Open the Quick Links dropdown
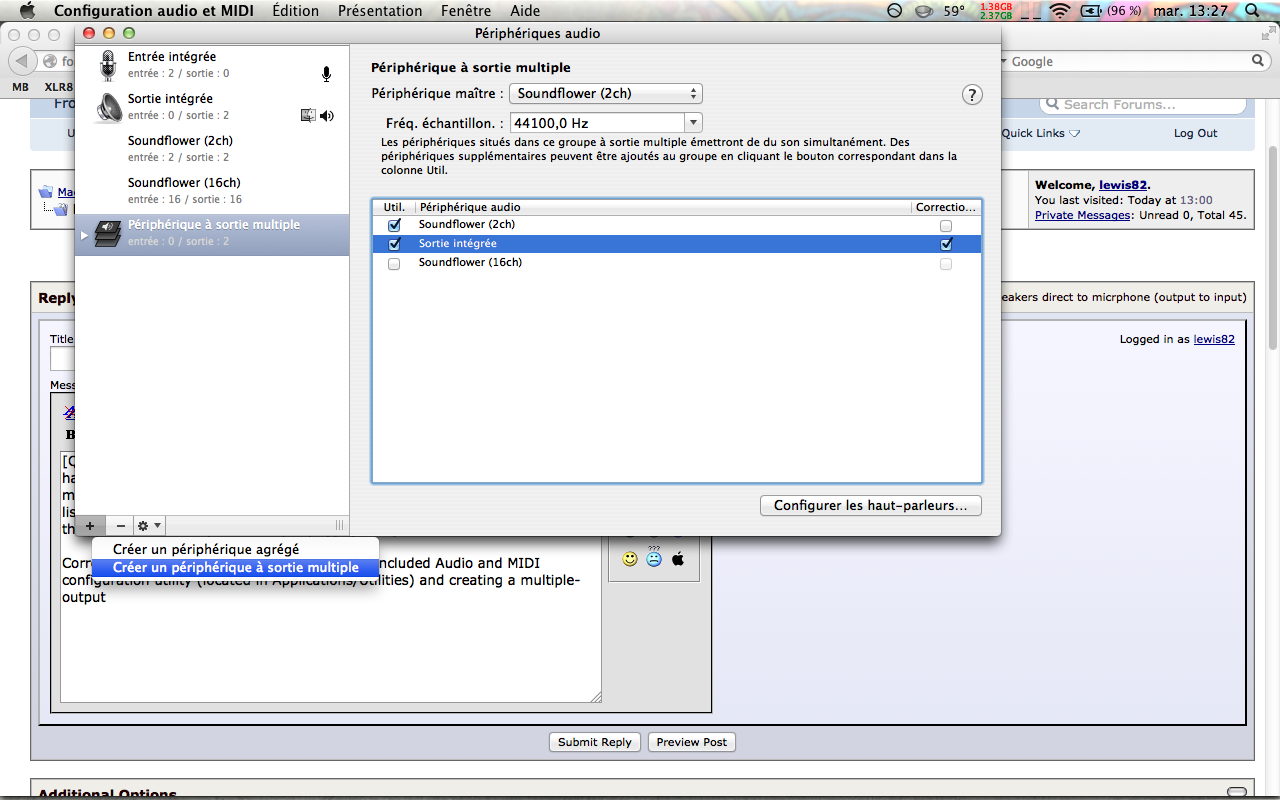Image resolution: width=1280 pixels, height=800 pixels. 1041,133
